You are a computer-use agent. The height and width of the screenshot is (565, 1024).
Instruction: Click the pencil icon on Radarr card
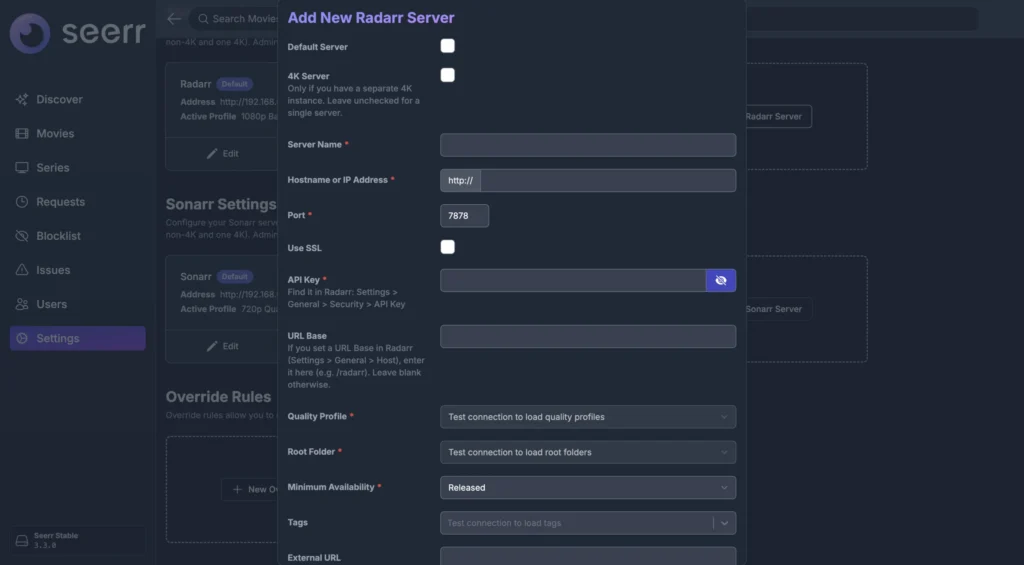point(212,153)
